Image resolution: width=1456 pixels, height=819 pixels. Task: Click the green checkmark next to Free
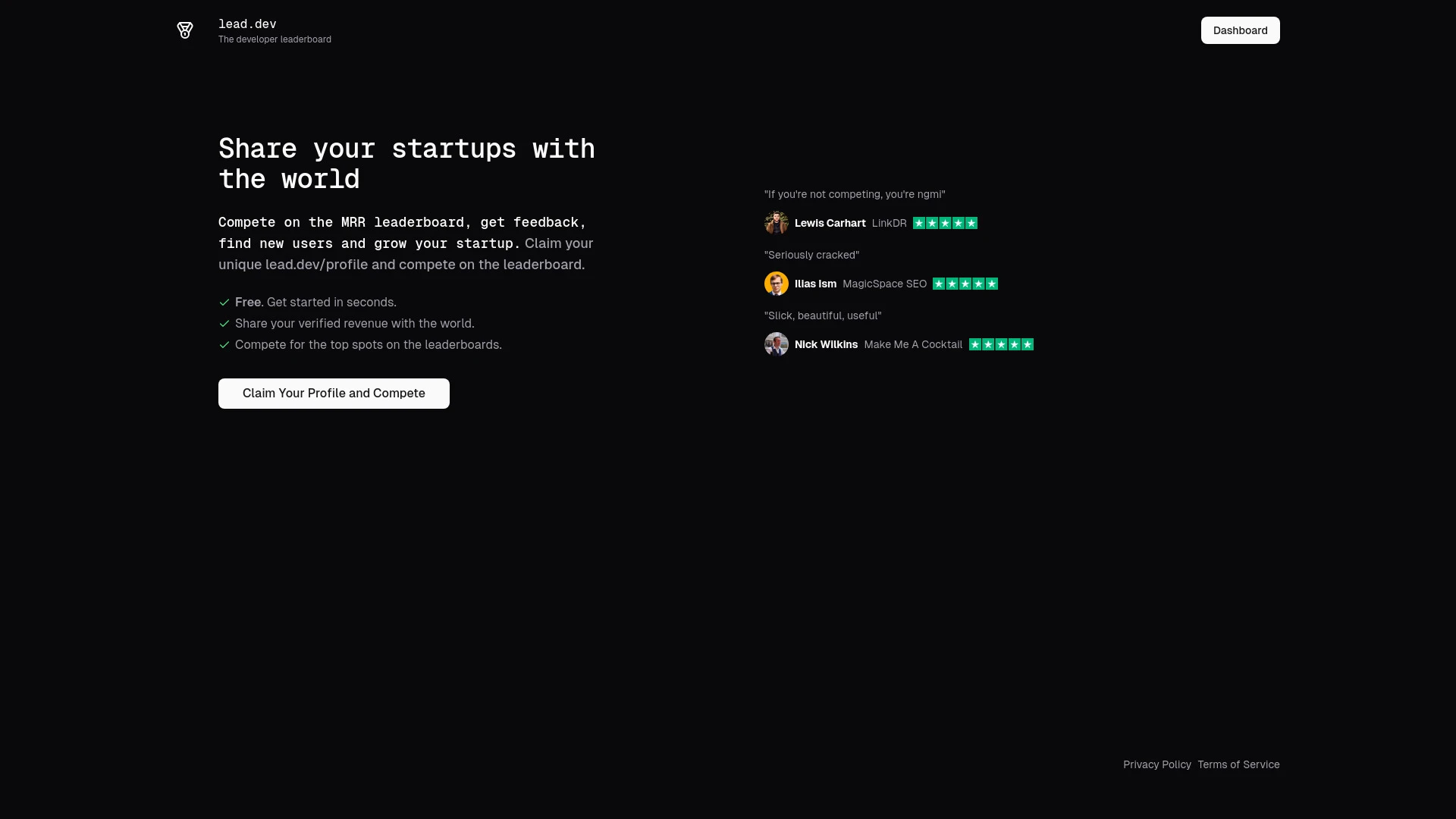[224, 303]
